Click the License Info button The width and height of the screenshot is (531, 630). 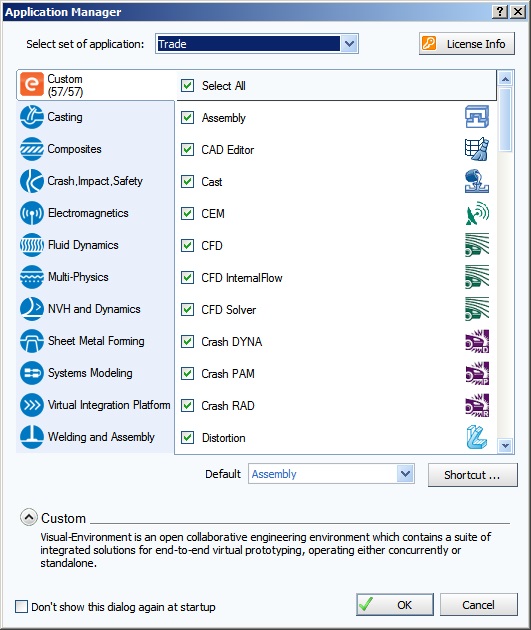click(x=467, y=43)
